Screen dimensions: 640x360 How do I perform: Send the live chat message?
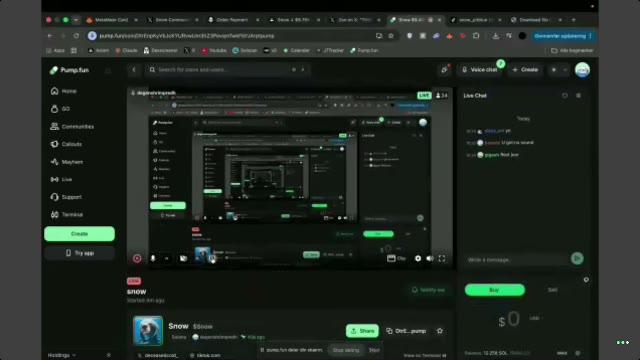pyautogui.click(x=577, y=258)
